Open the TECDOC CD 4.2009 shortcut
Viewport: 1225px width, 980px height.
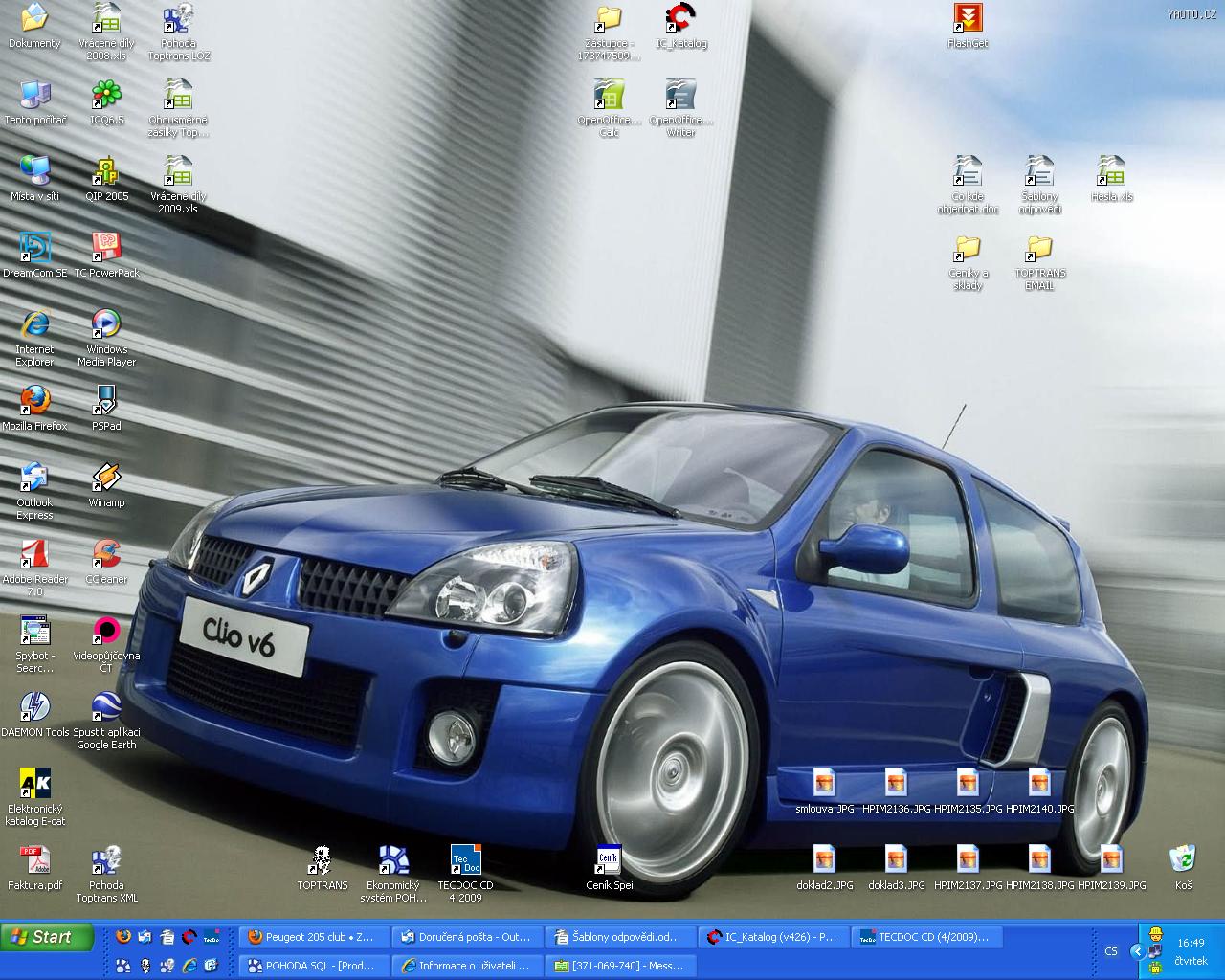coord(465,861)
